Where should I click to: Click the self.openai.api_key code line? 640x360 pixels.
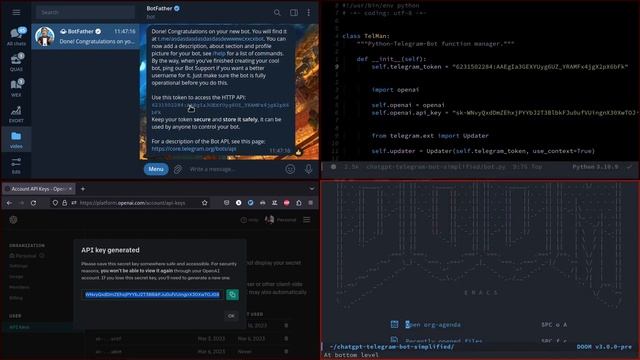[x=504, y=112]
